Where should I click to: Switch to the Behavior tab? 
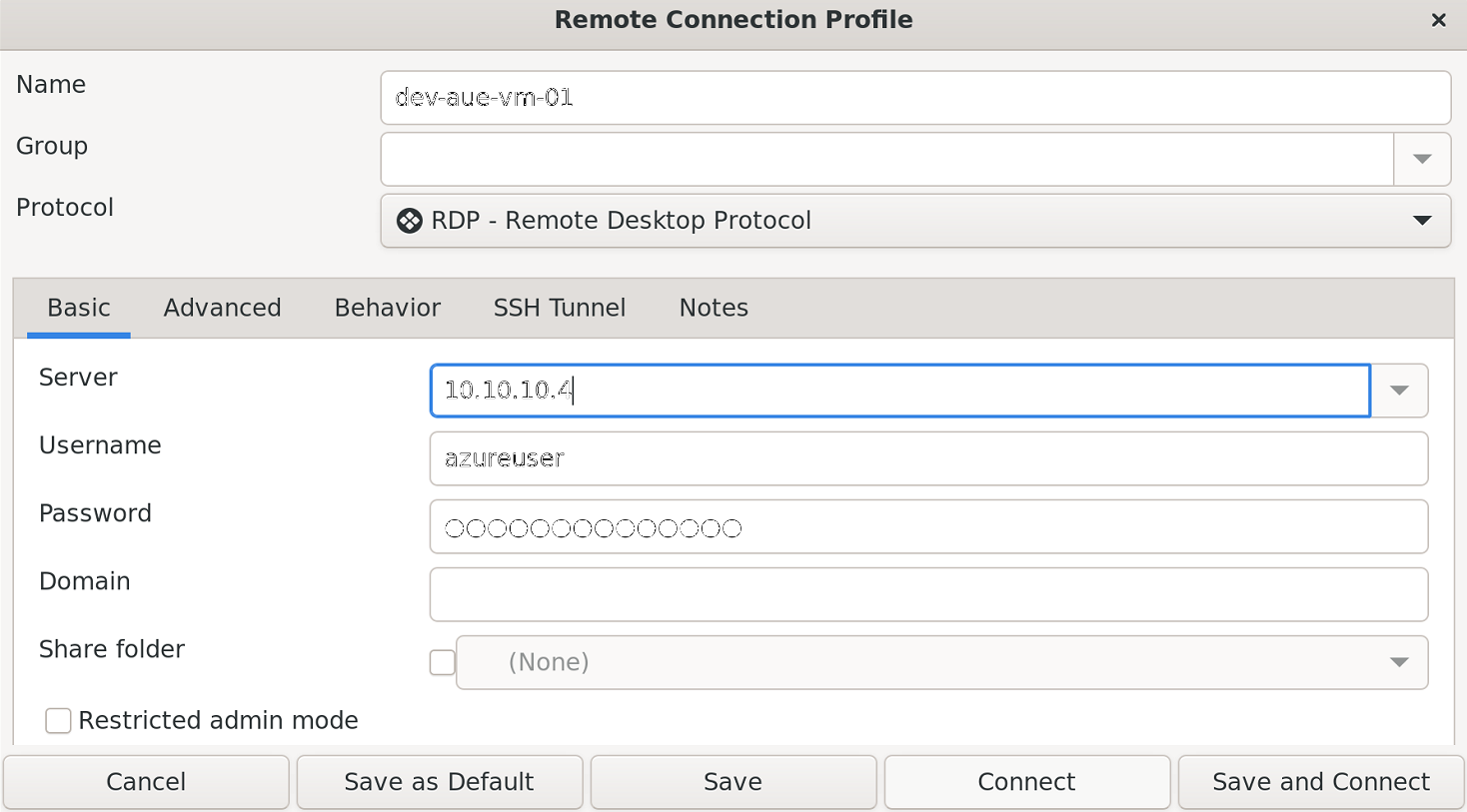point(387,308)
